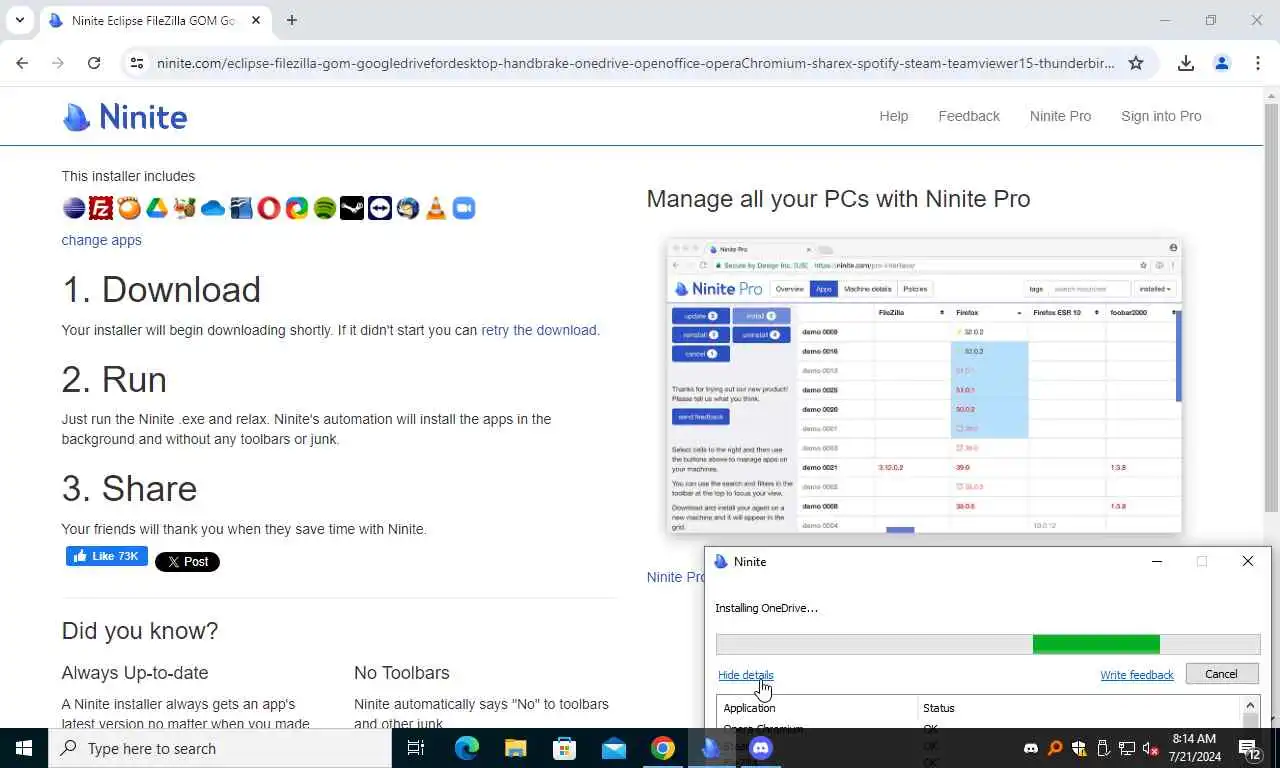Click the address bar URL
The width and height of the screenshot is (1280, 768).
(x=635, y=63)
